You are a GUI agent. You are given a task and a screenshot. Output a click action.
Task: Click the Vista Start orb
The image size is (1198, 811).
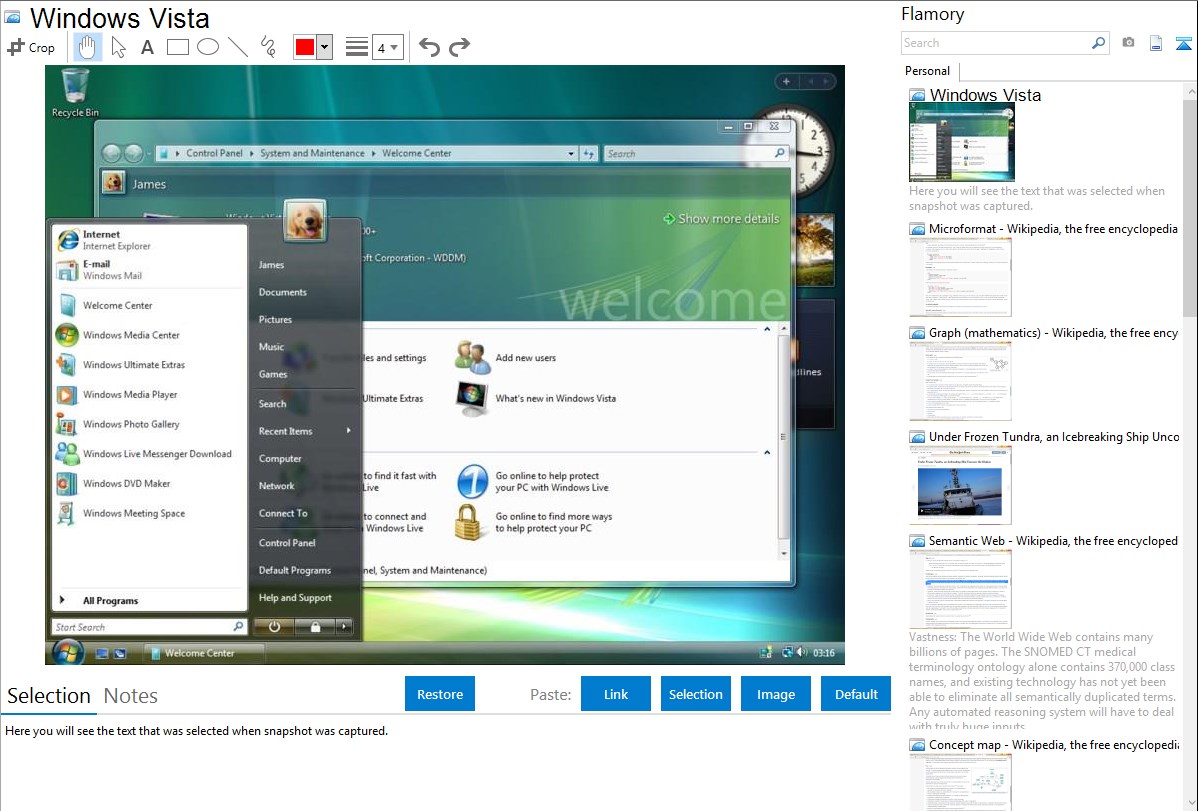68,652
